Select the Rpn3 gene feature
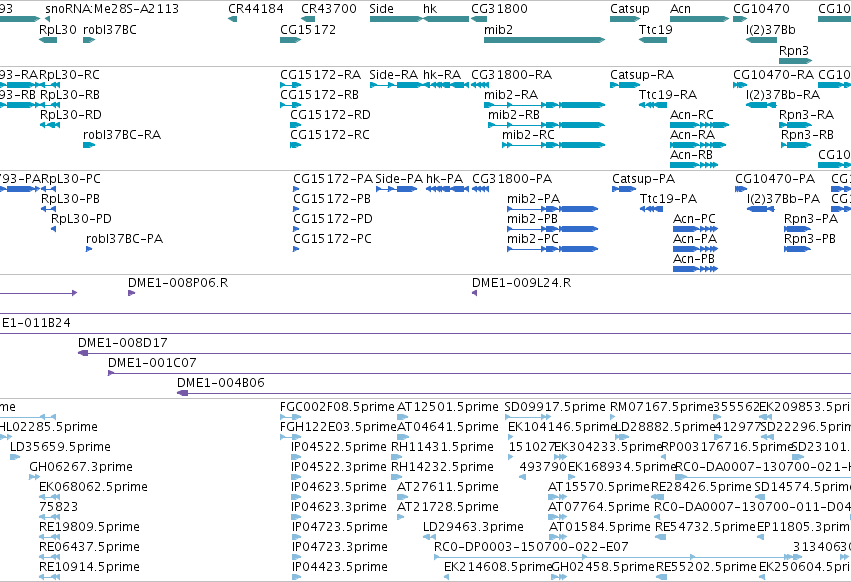The image size is (851, 582). pyautogui.click(x=796, y=60)
